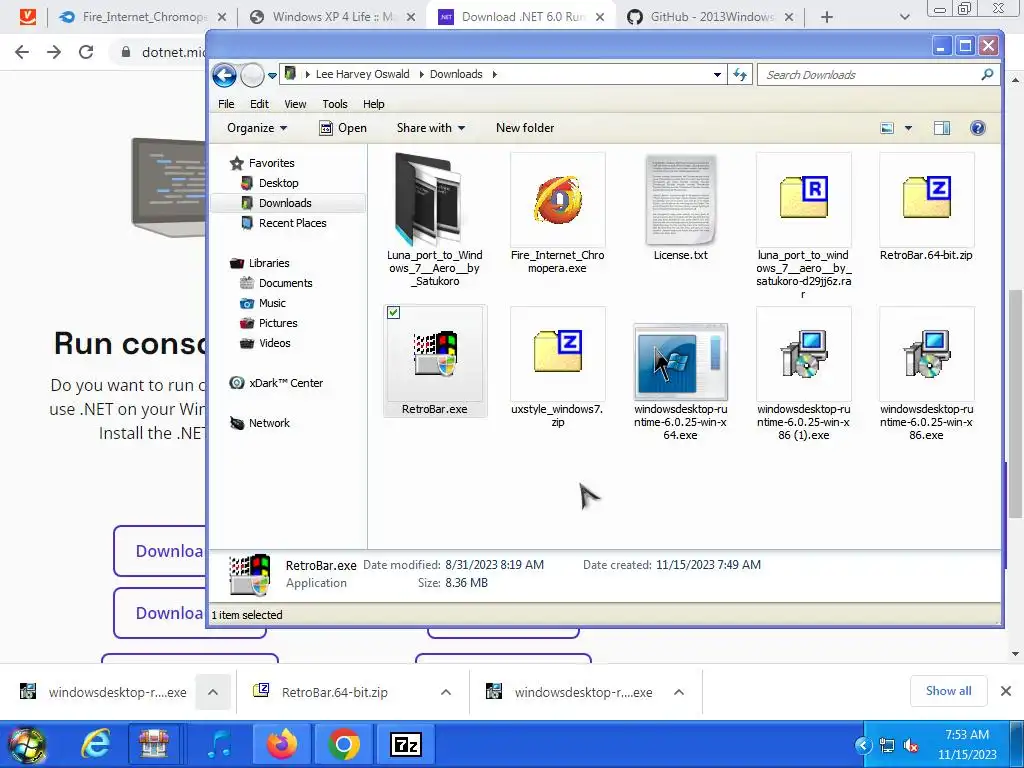Expand the address bar history dropdown
The width and height of the screenshot is (1024, 768).
click(x=717, y=74)
